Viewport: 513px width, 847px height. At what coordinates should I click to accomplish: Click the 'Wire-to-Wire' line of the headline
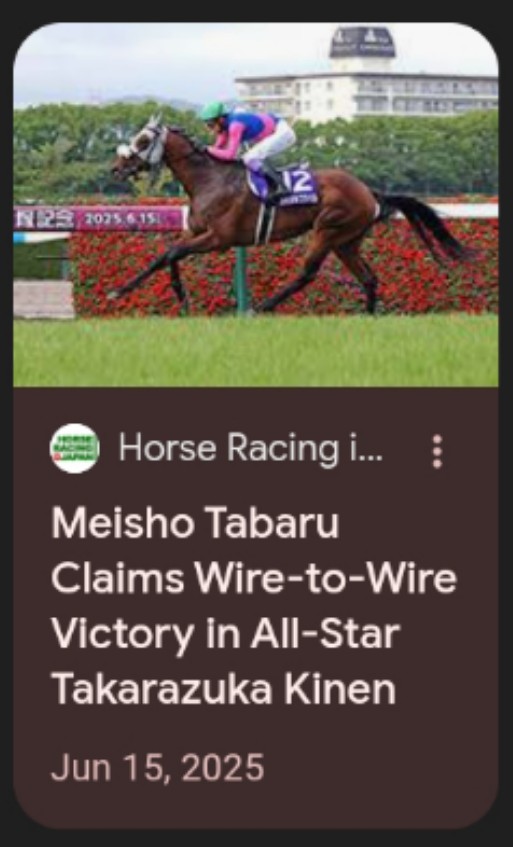325,579
